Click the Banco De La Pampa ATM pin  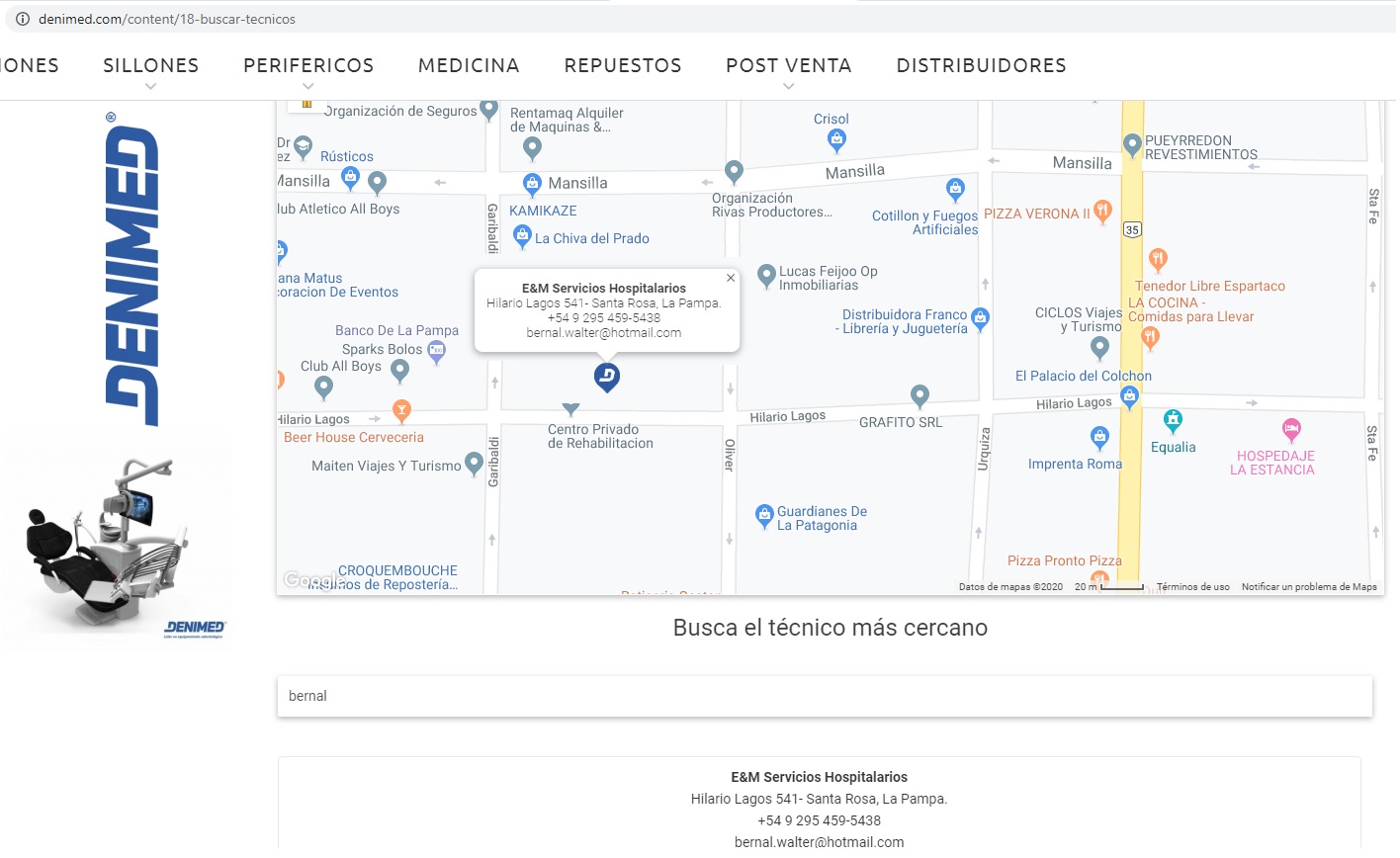click(436, 350)
